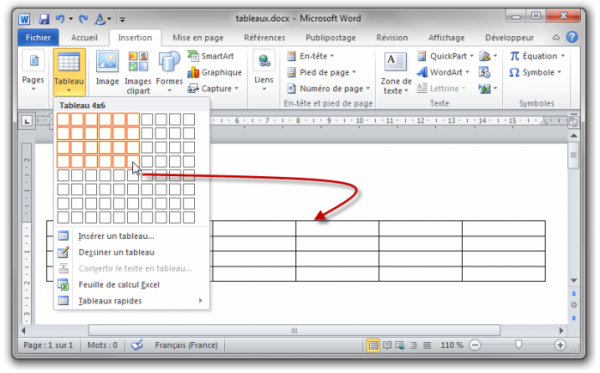Click the Mots : 0 word count
Viewport: 600px width, 373px height.
coord(102,345)
